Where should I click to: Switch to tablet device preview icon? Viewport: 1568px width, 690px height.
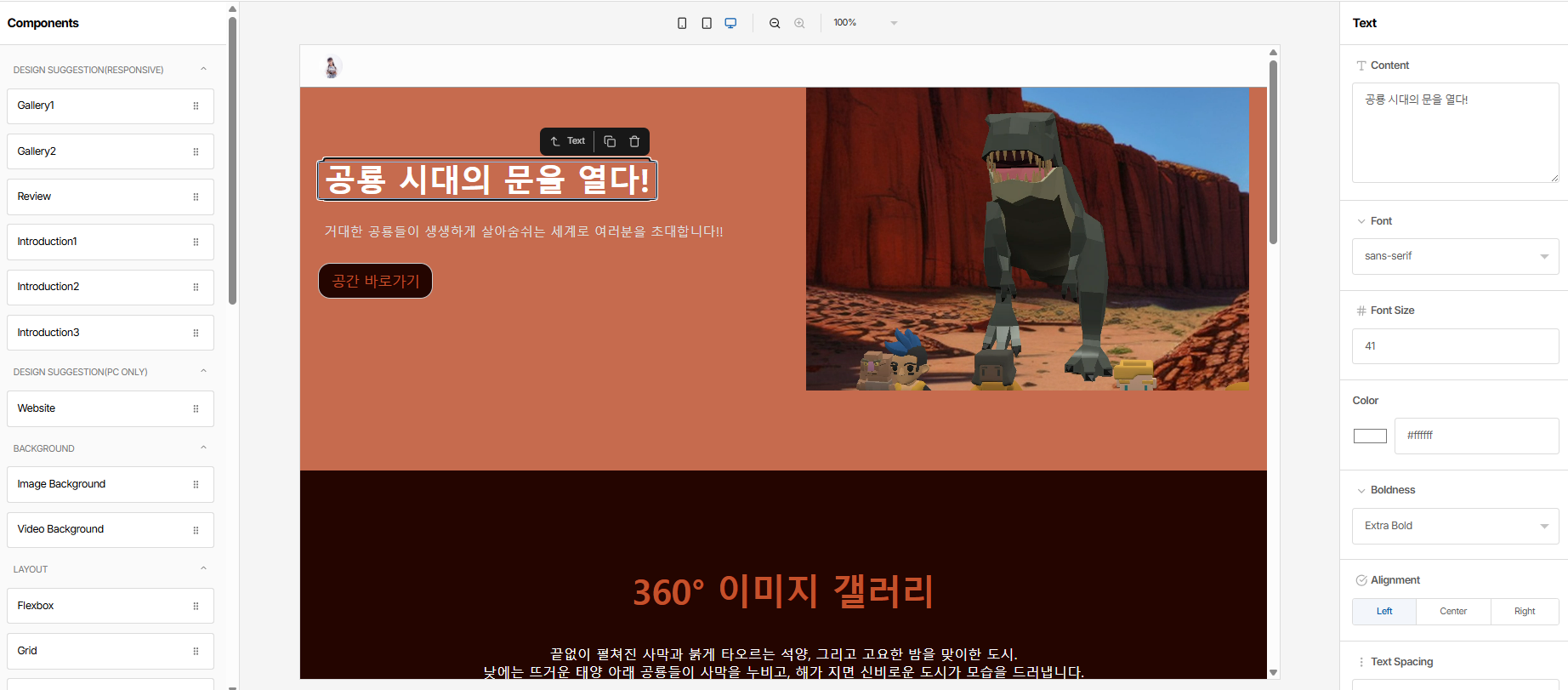707,23
